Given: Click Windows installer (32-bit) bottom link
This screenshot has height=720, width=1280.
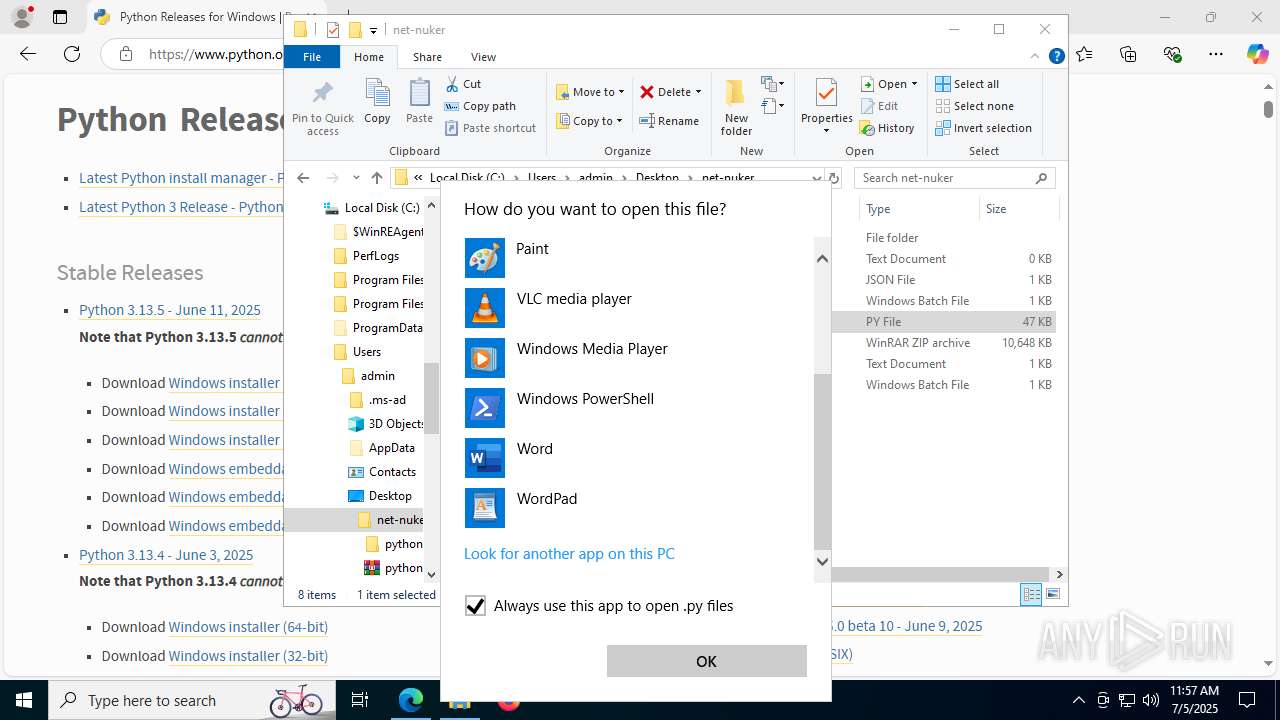Looking at the screenshot, I should click(248, 656).
